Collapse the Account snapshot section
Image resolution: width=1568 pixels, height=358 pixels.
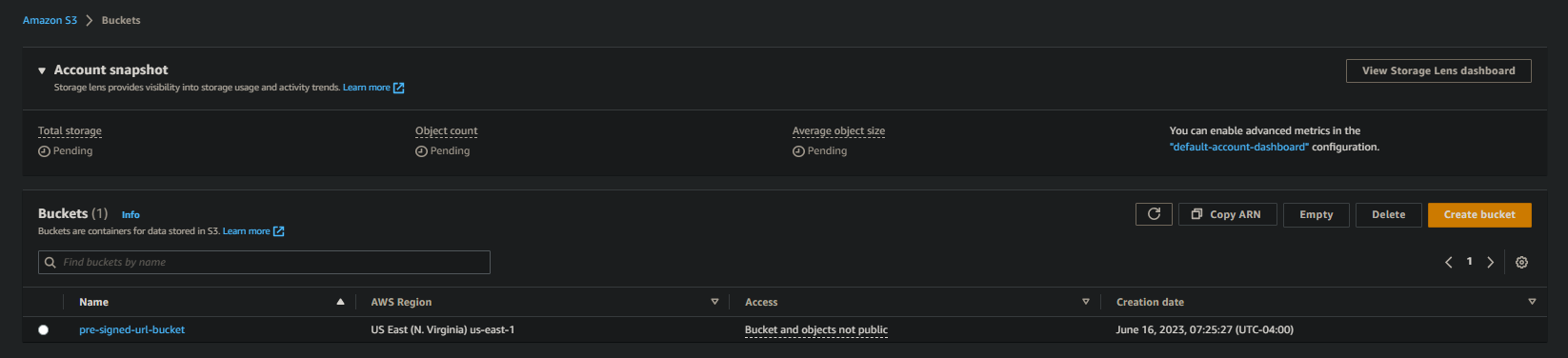click(42, 70)
